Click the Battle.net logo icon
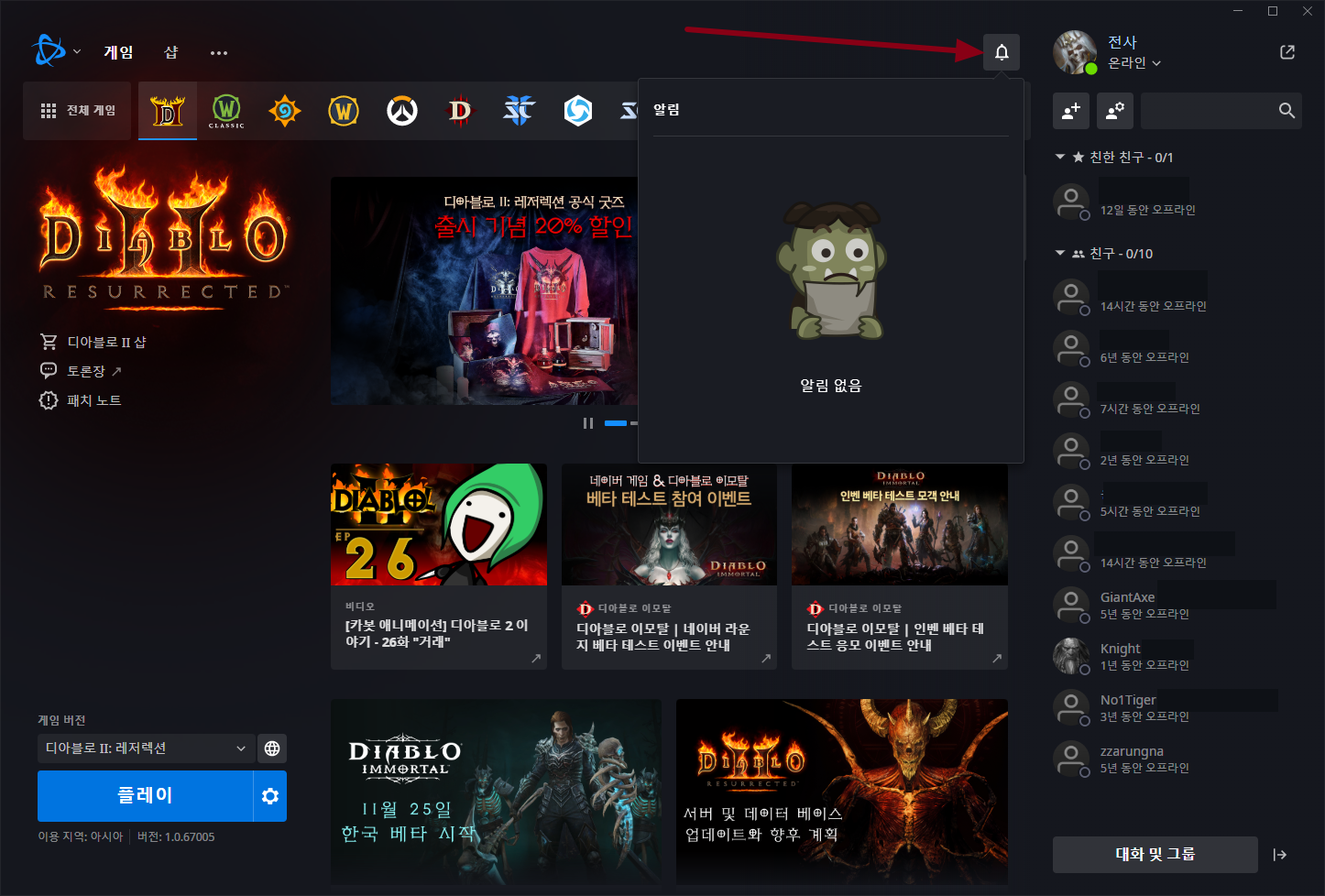Image resolution: width=1325 pixels, height=896 pixels. [48, 51]
